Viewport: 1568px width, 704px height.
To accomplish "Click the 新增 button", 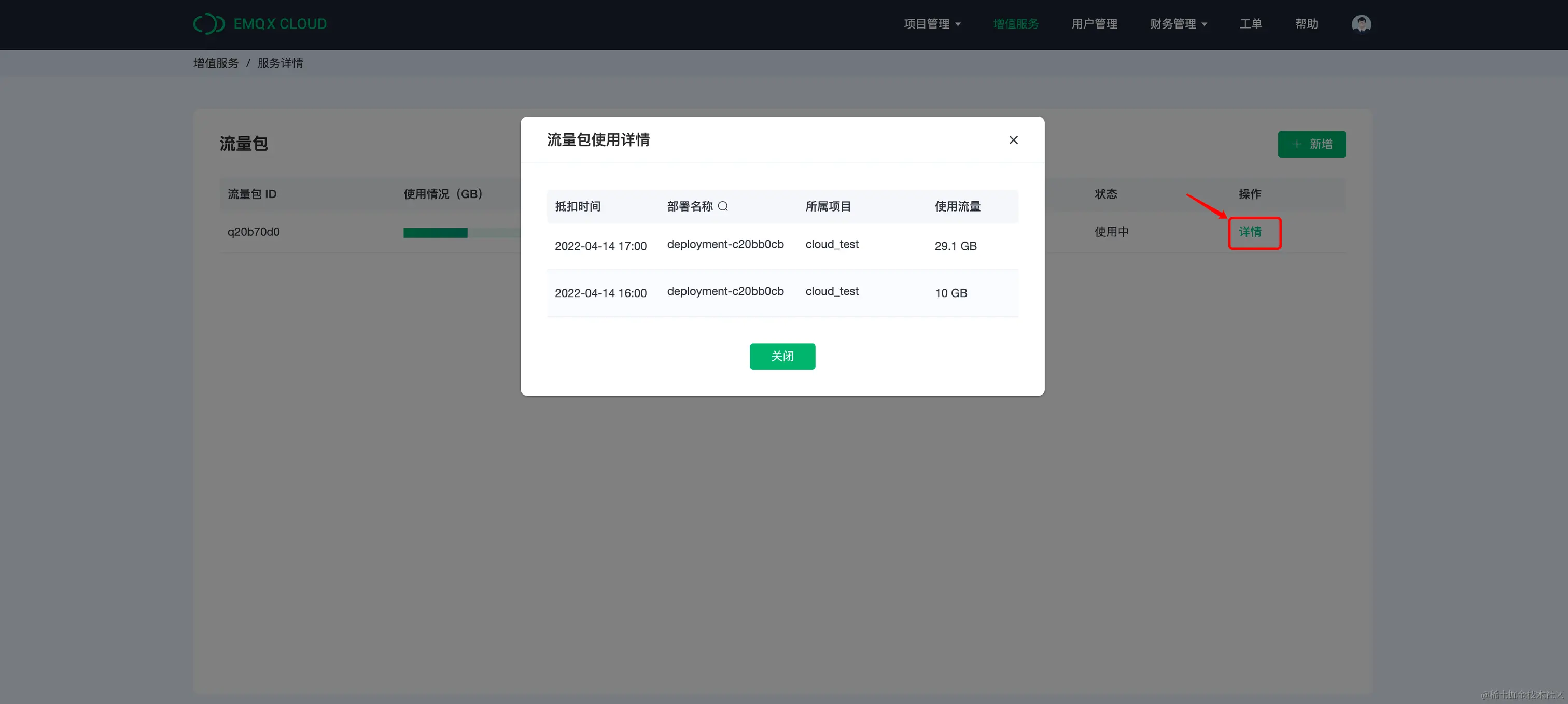I will [x=1312, y=144].
